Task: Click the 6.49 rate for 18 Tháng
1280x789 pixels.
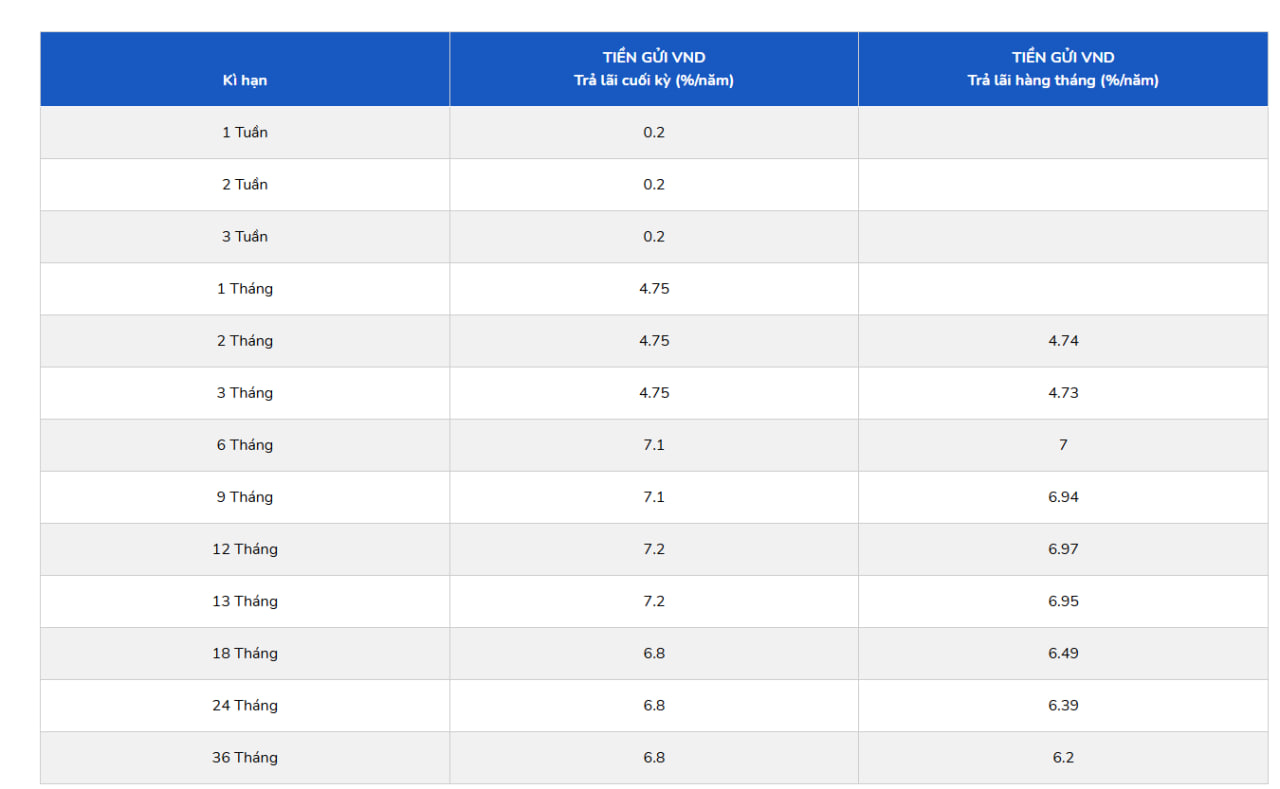Action: (1063, 652)
